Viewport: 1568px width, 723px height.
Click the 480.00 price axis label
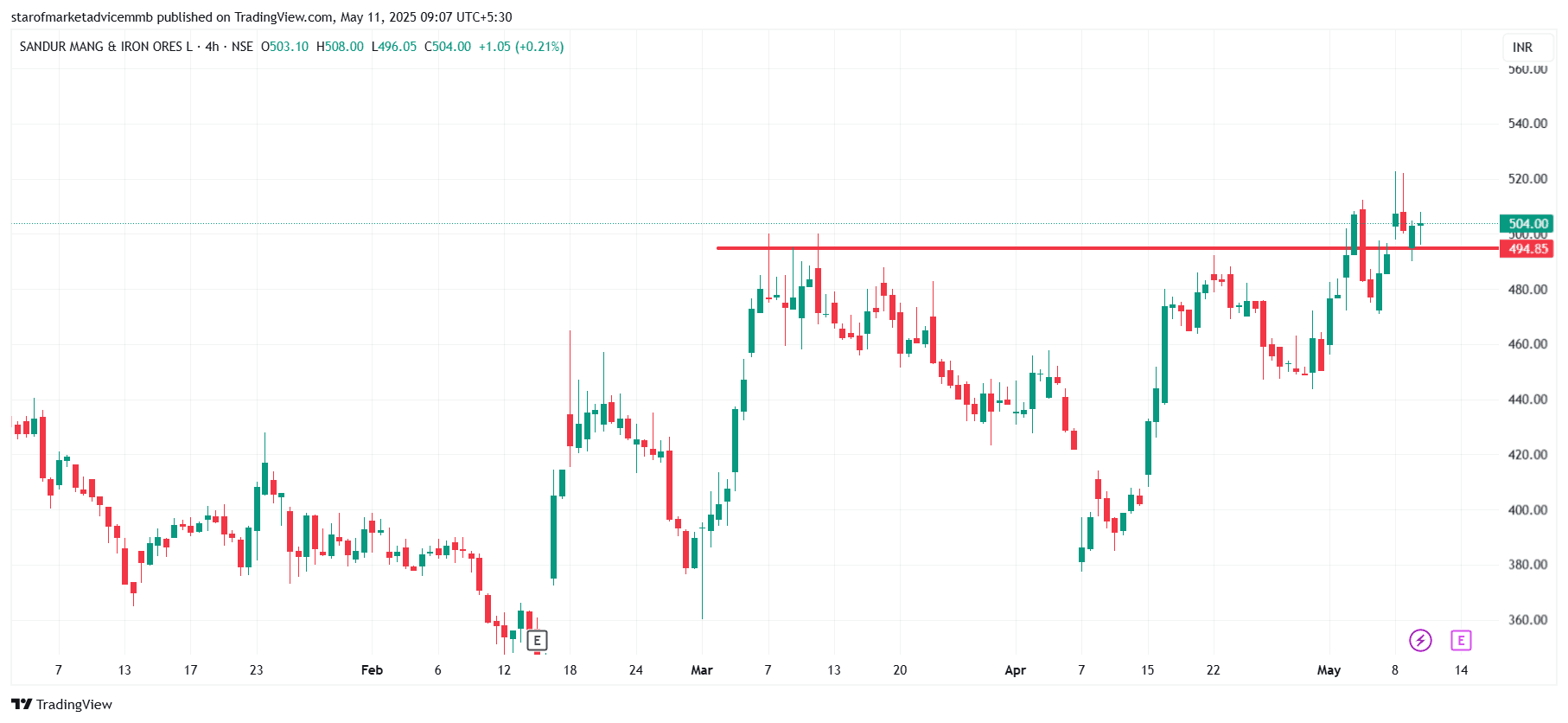pyautogui.click(x=1527, y=290)
